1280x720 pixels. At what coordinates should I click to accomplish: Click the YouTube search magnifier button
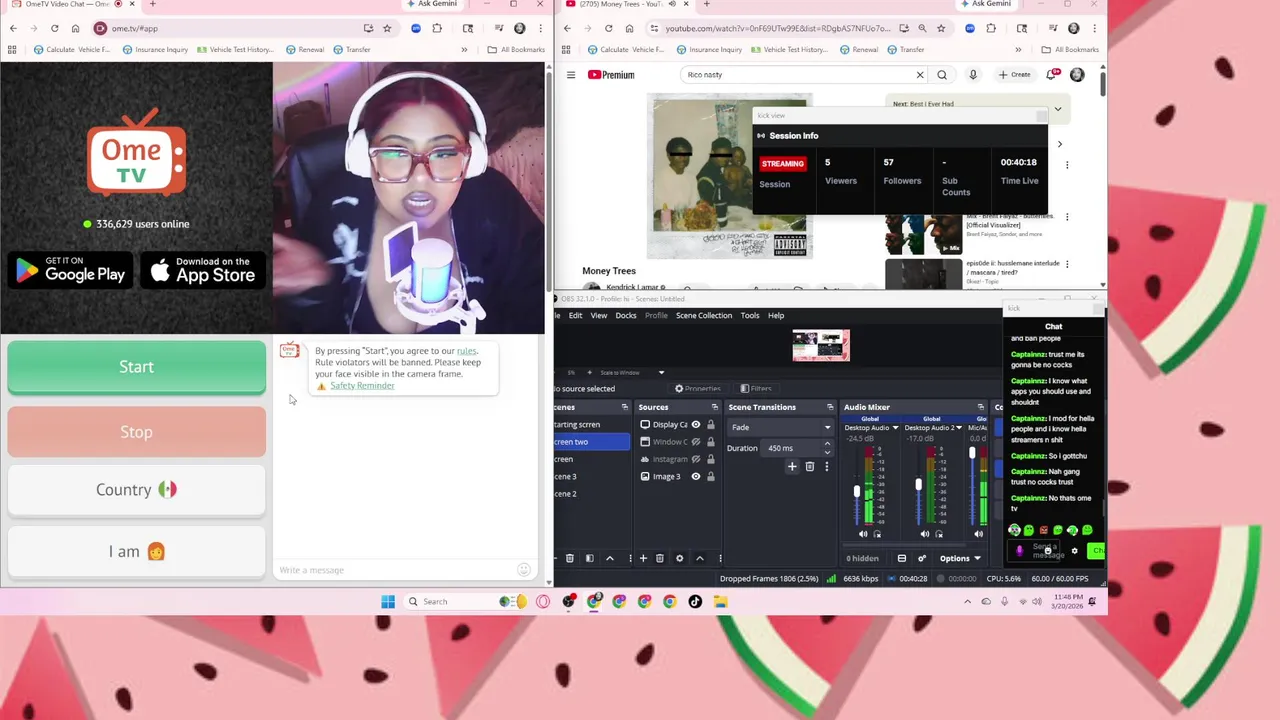(942, 75)
